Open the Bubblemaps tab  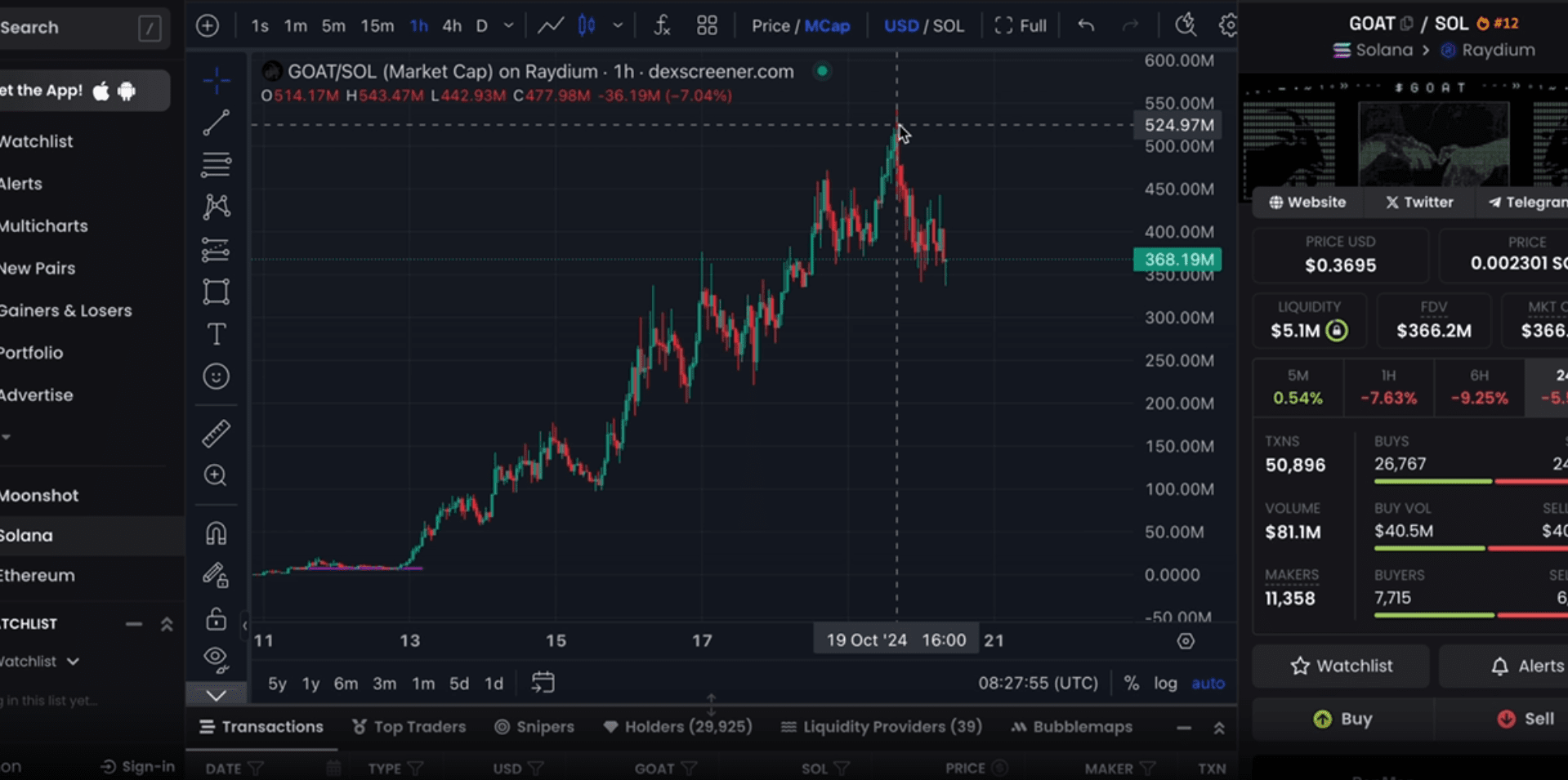coord(1071,727)
